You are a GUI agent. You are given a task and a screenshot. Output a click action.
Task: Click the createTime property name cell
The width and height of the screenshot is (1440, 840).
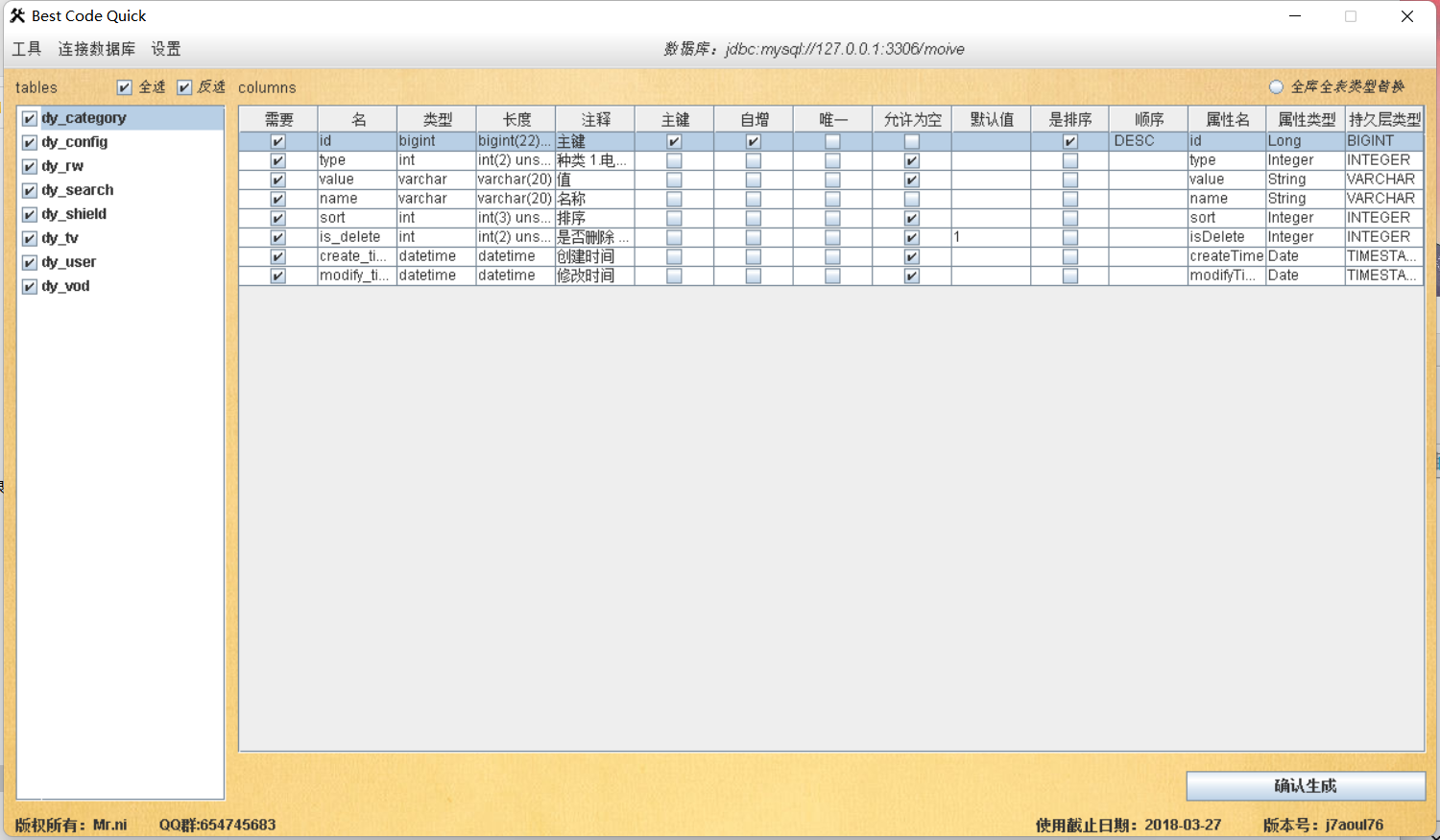1227,256
